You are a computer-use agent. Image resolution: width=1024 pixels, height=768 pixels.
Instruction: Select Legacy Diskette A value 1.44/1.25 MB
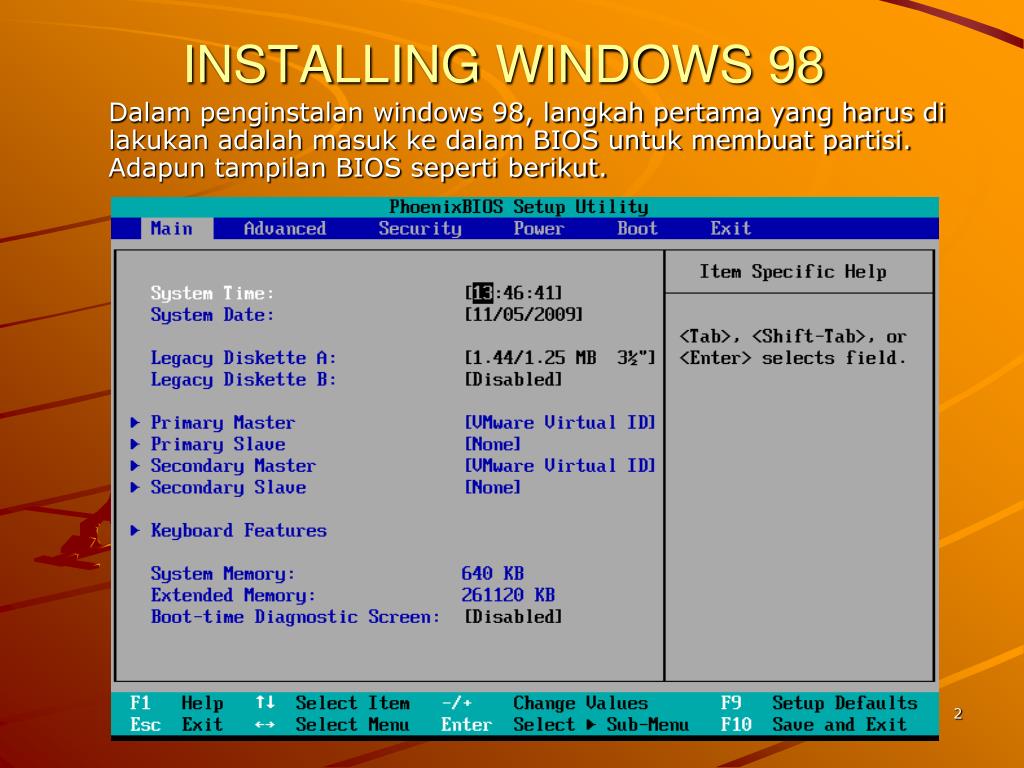560,358
